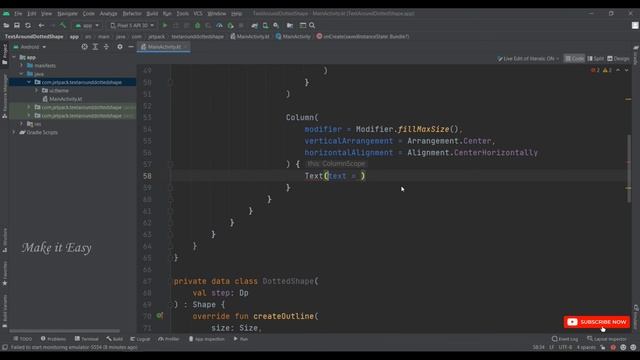Screen dimensions: 640x360
Task: Expand the ui.theme package node
Action: pyautogui.click(x=36, y=90)
